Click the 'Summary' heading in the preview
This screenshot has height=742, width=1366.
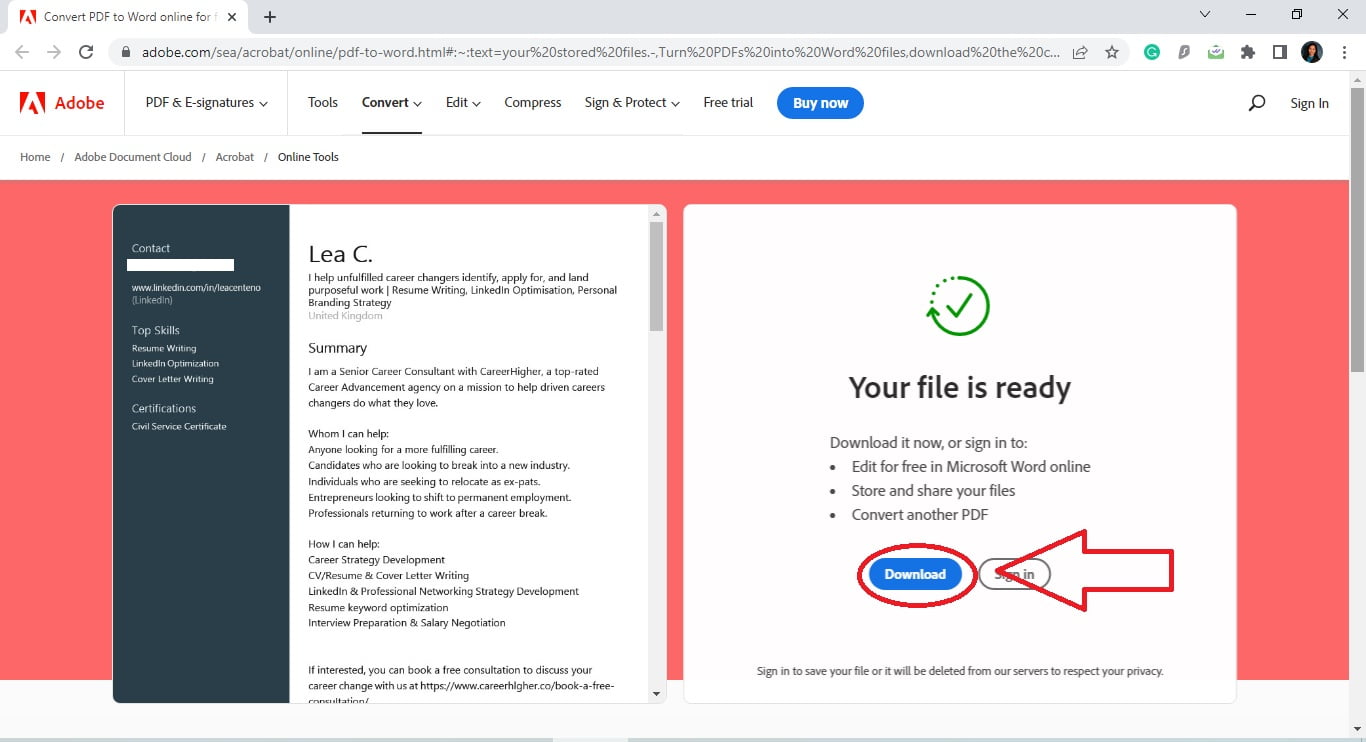(337, 348)
